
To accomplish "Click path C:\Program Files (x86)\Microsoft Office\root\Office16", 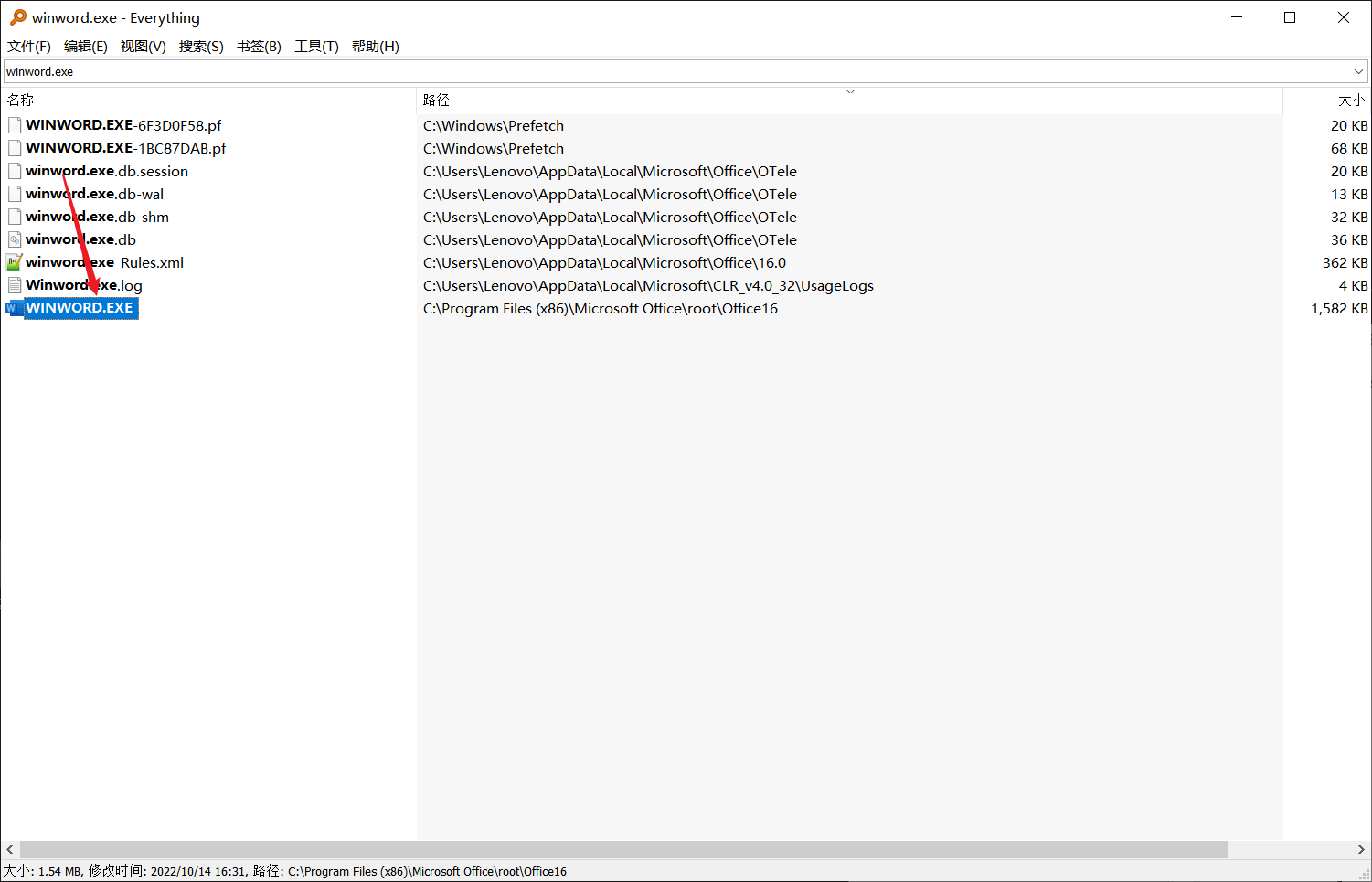I will click(601, 308).
